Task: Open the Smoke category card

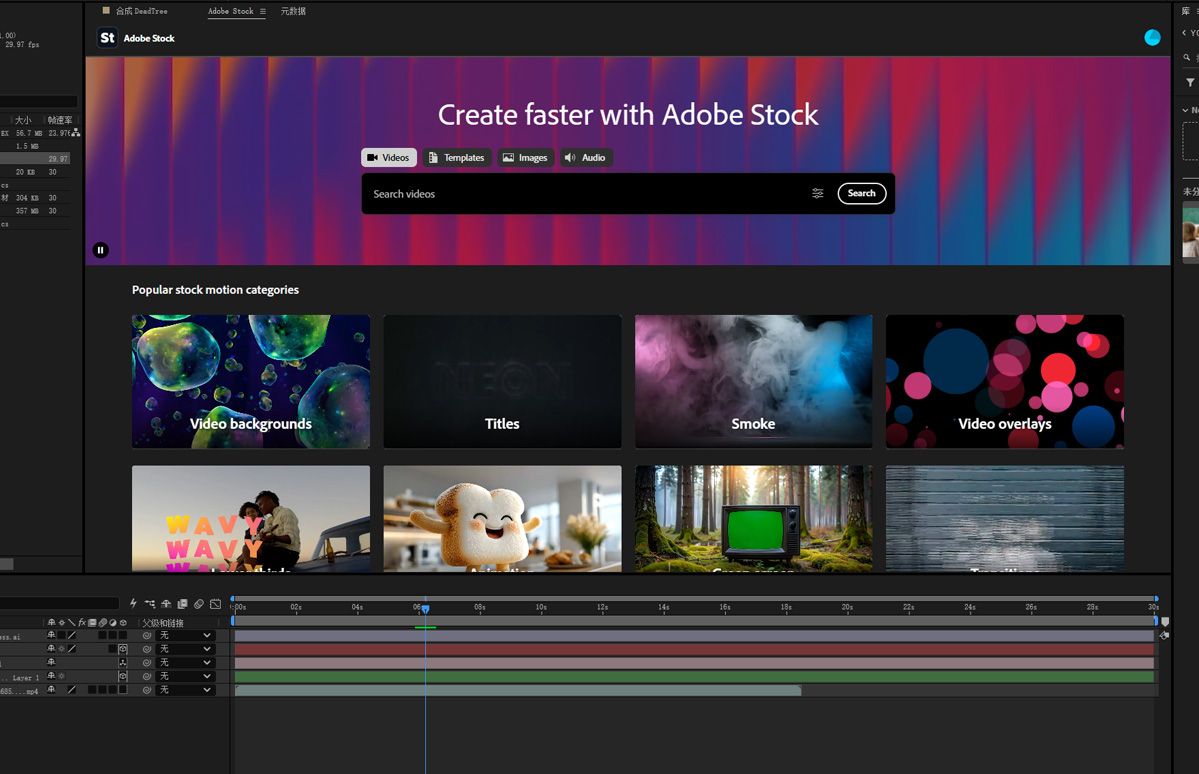Action: (753, 381)
